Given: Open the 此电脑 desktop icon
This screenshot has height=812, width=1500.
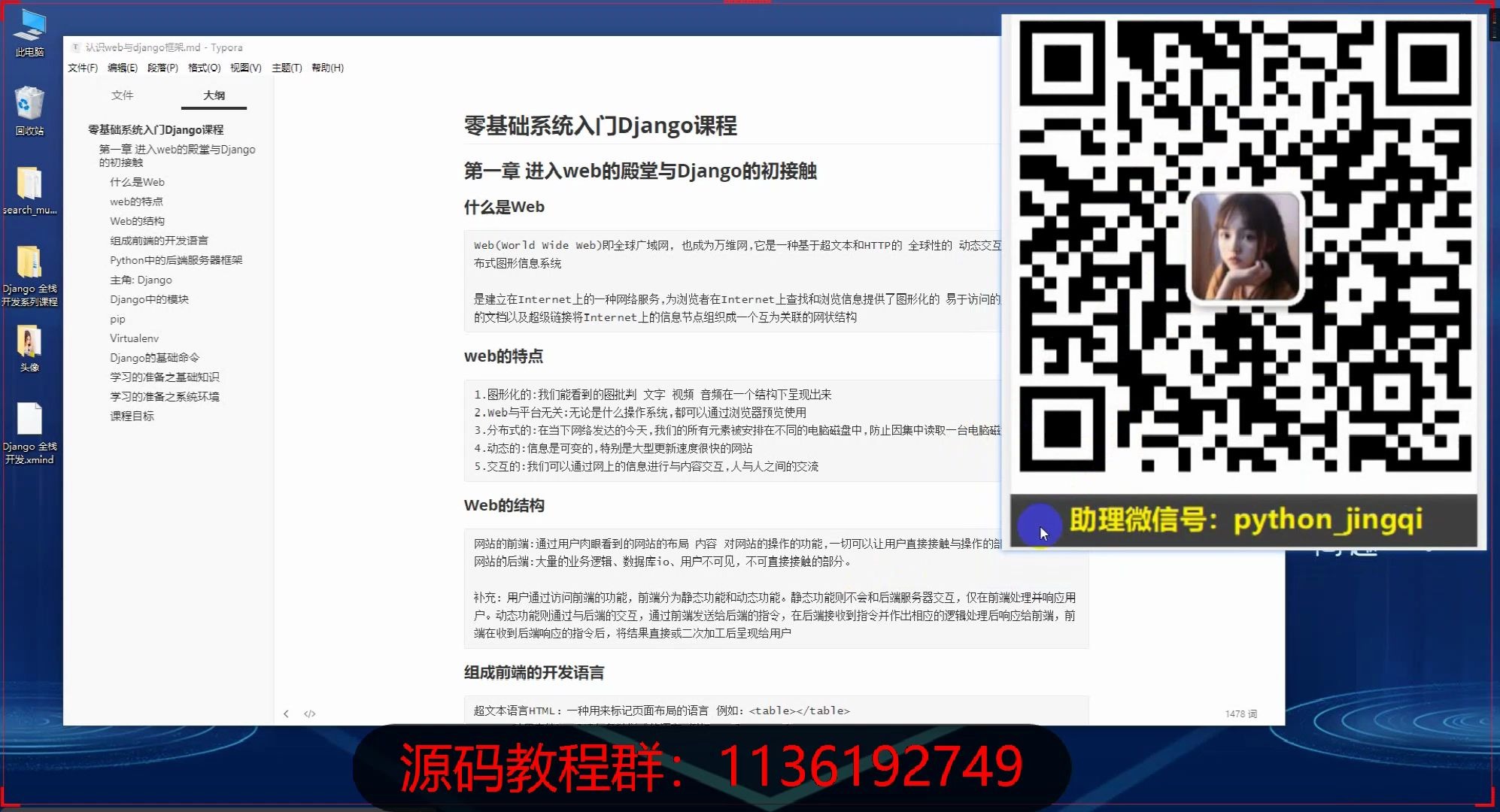Looking at the screenshot, I should tap(29, 32).
